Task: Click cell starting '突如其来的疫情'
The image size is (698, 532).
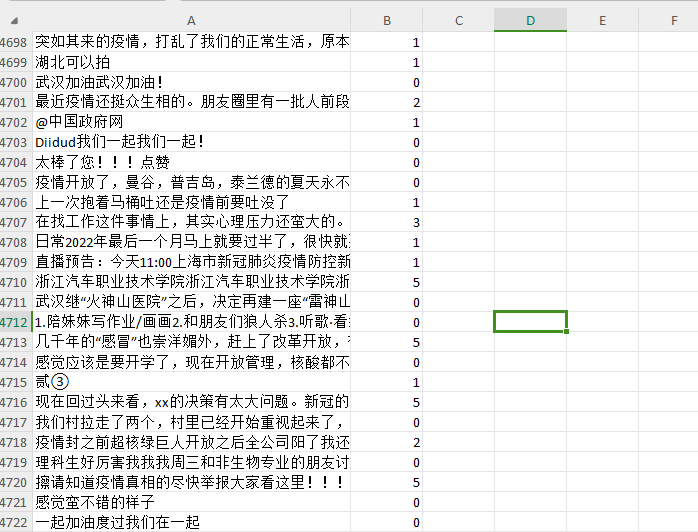Action: pyautogui.click(x=191, y=42)
